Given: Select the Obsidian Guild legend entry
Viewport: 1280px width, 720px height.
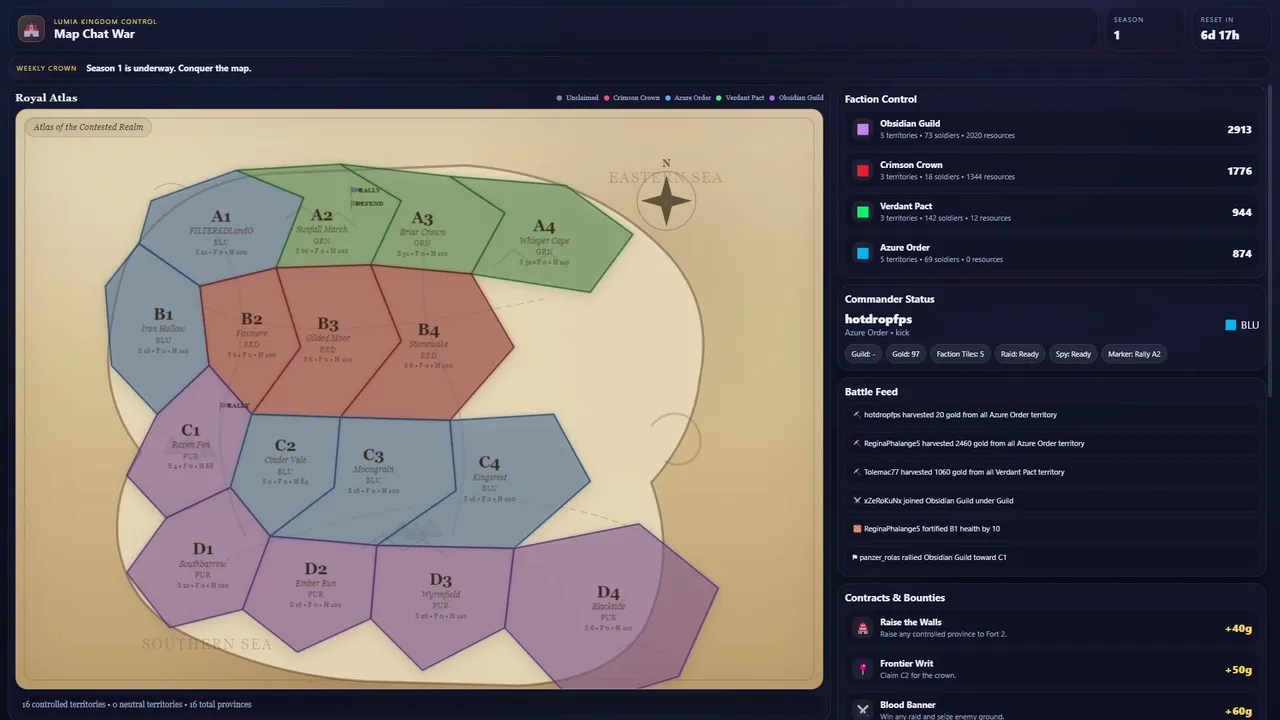Looking at the screenshot, I should point(796,98).
